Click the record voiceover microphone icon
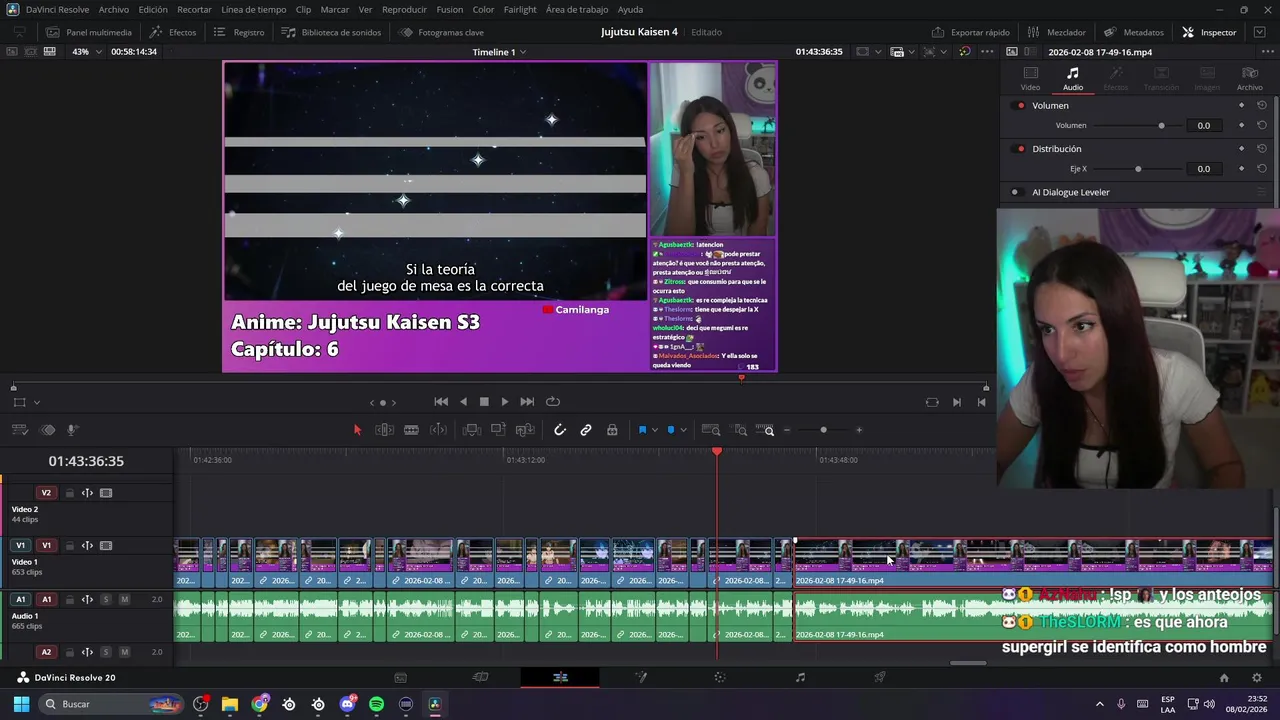 [72, 430]
